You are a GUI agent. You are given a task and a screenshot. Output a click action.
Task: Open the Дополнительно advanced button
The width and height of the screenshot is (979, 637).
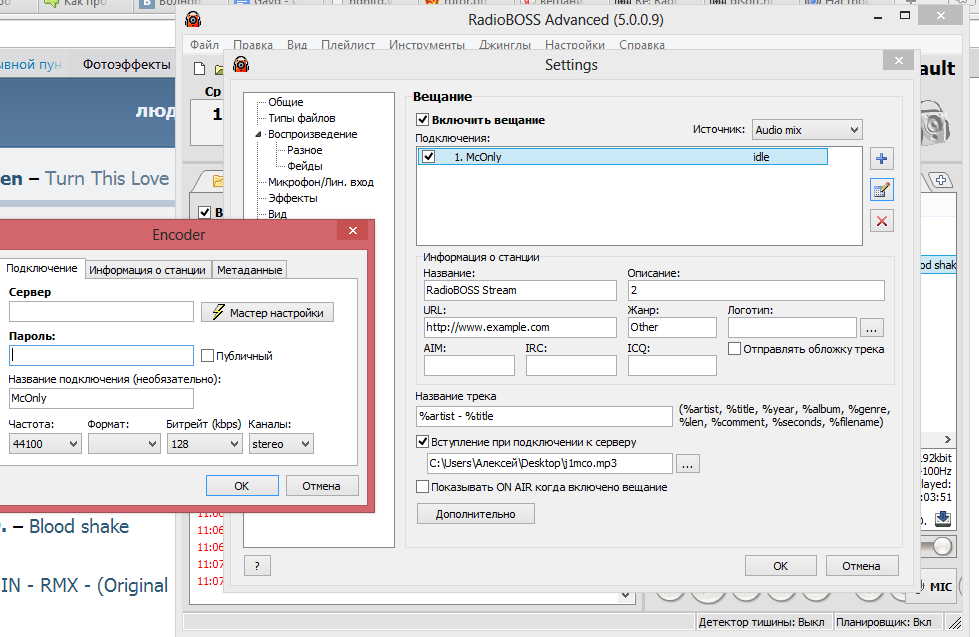pyautogui.click(x=475, y=514)
